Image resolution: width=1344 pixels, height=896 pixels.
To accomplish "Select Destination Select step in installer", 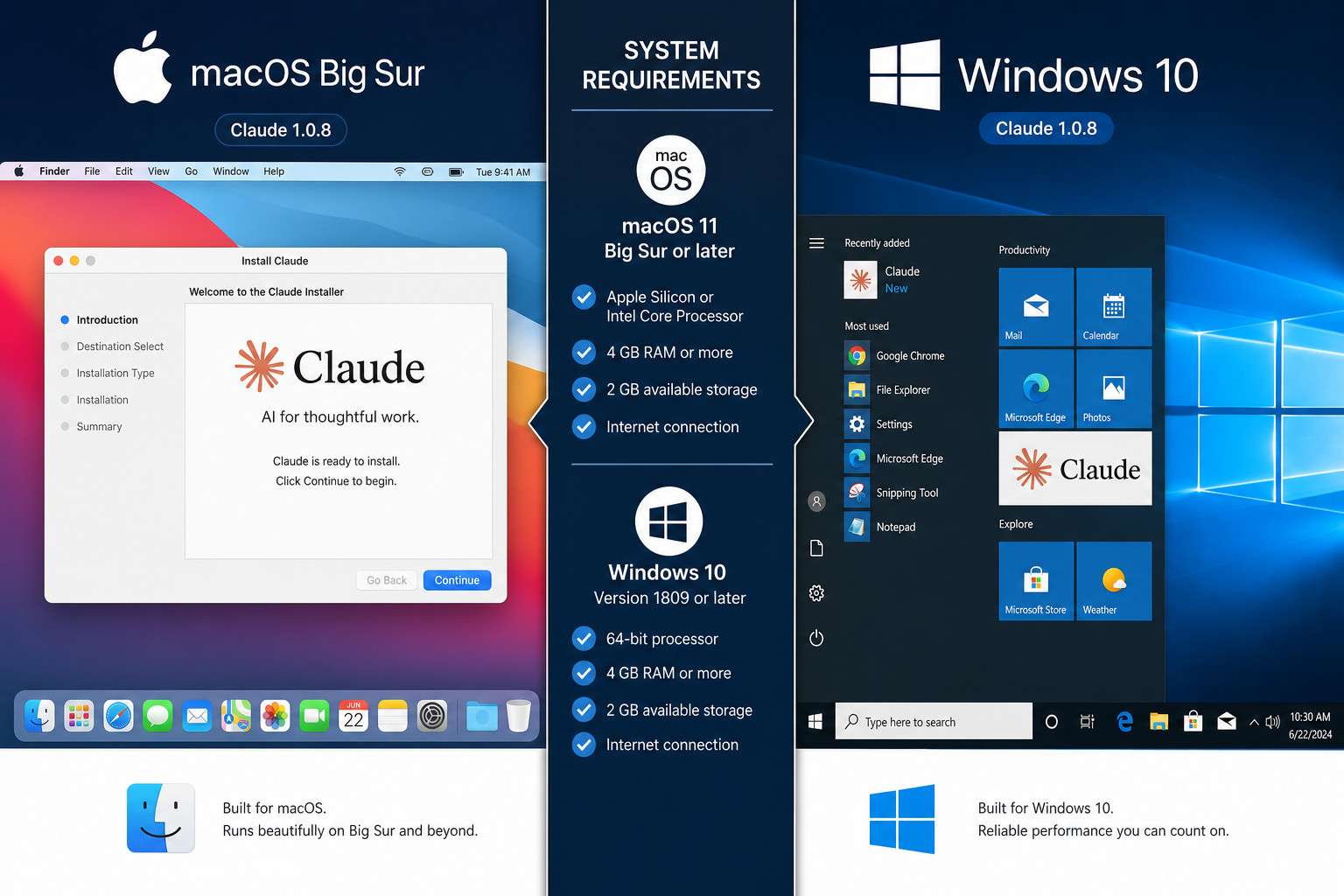I will pyautogui.click(x=112, y=346).
